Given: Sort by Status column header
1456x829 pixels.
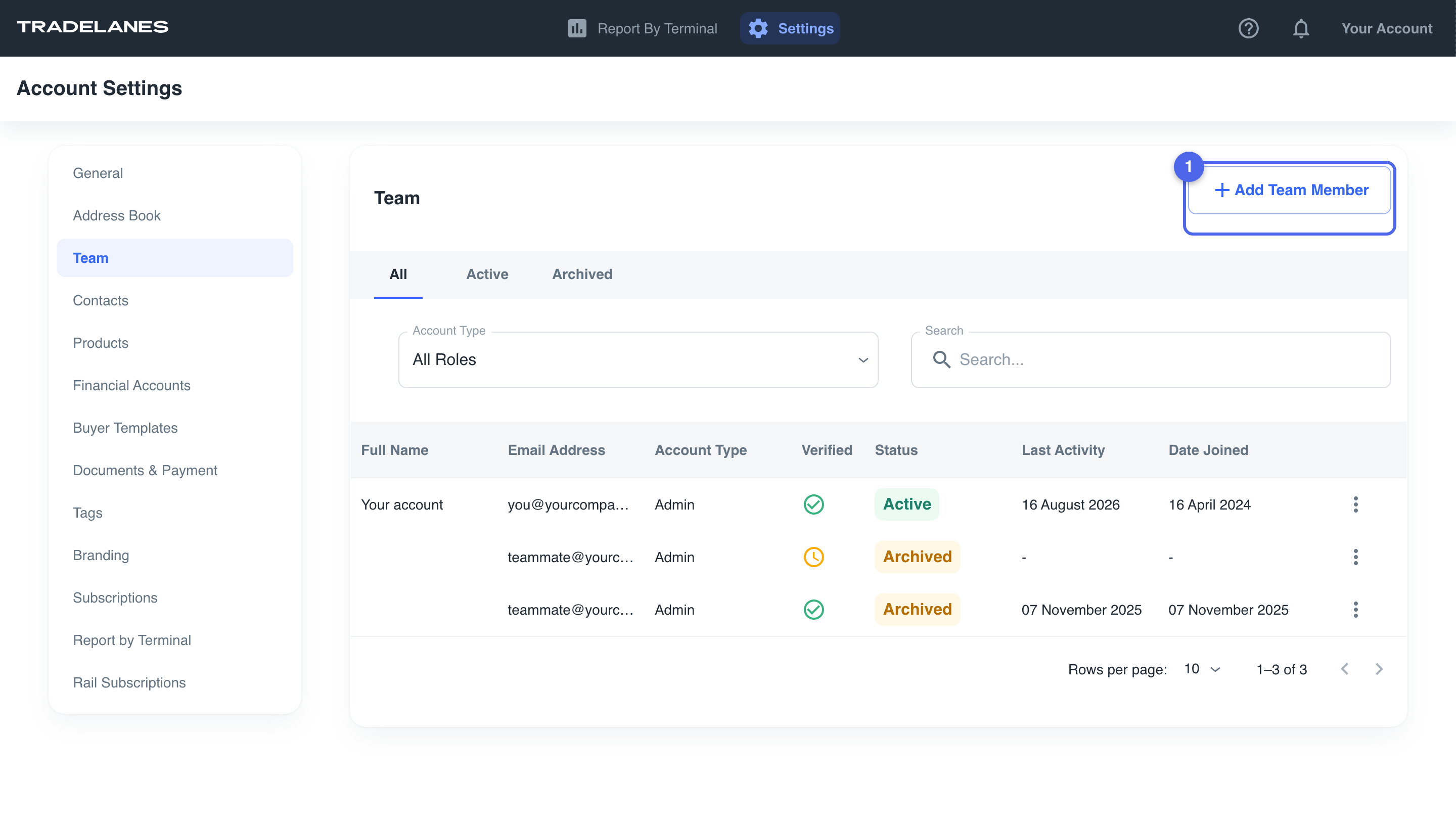Looking at the screenshot, I should point(896,450).
